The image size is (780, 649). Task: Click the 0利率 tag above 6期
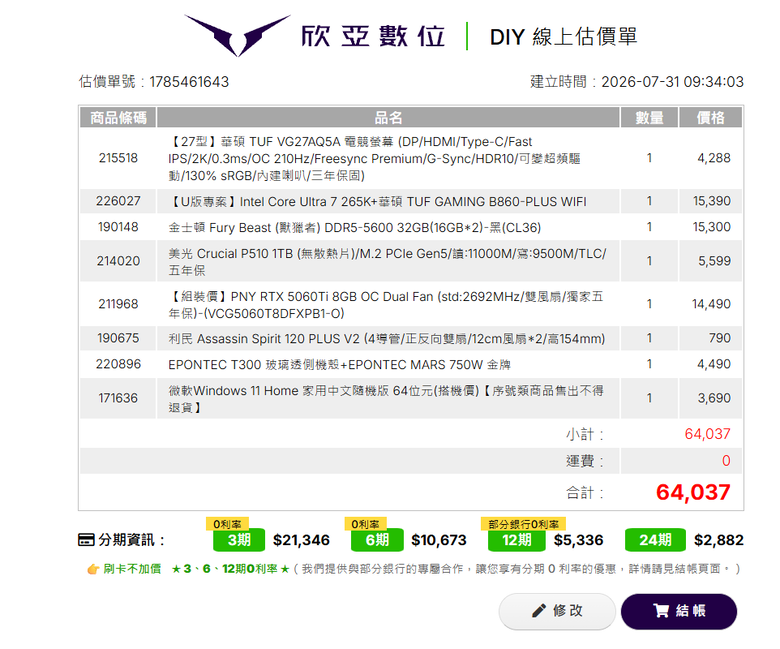[x=366, y=524]
